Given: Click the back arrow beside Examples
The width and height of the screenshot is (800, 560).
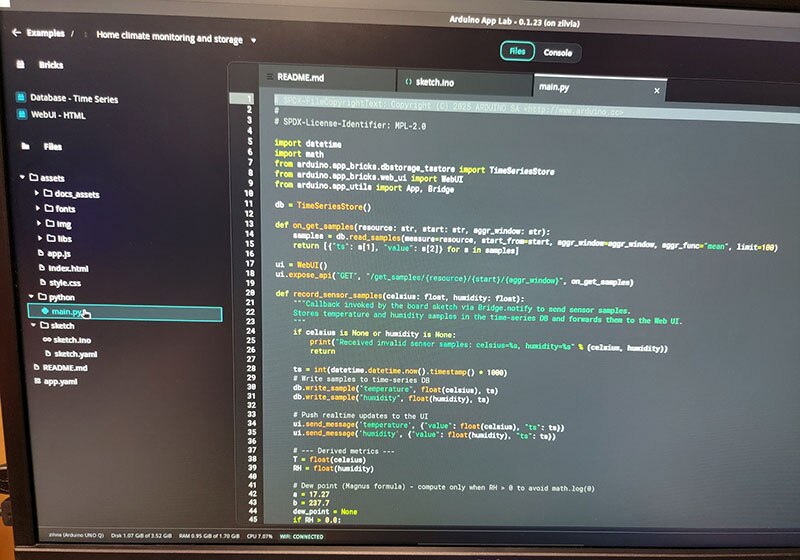Looking at the screenshot, I should pos(15,33).
